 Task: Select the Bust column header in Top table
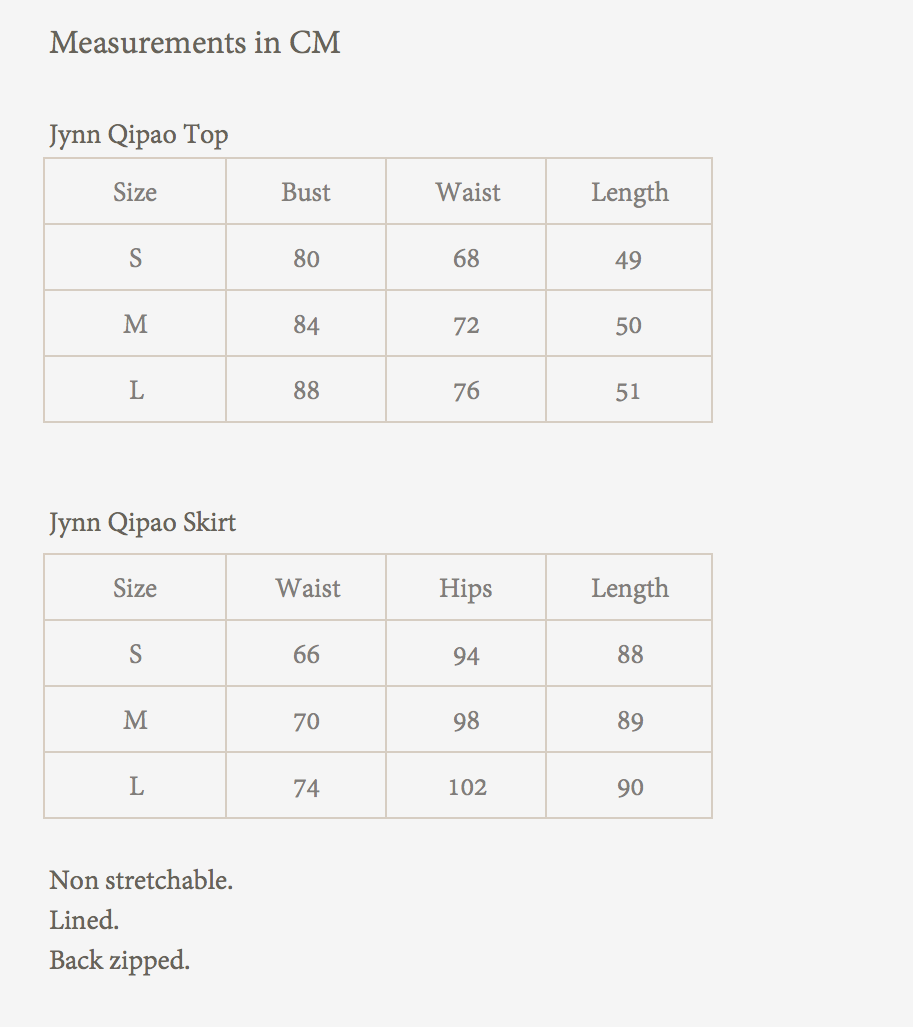tap(306, 192)
